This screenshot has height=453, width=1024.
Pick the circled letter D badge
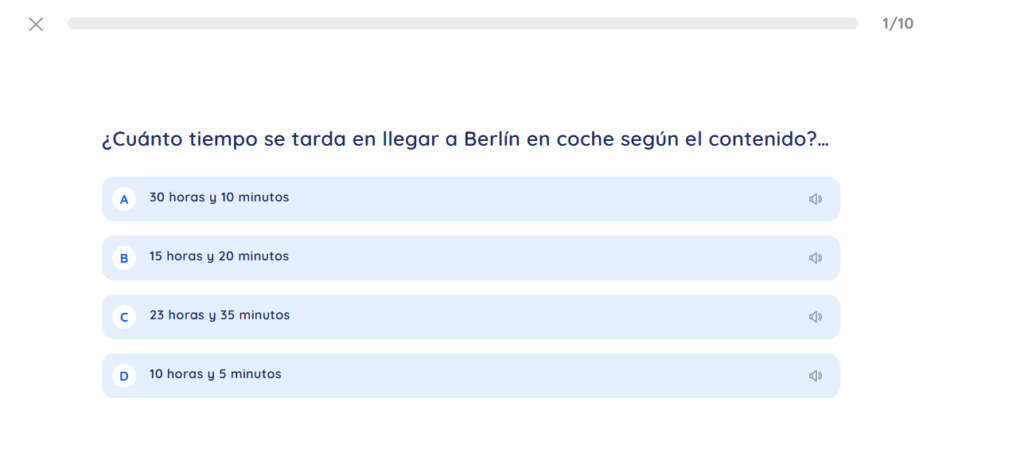coord(124,376)
